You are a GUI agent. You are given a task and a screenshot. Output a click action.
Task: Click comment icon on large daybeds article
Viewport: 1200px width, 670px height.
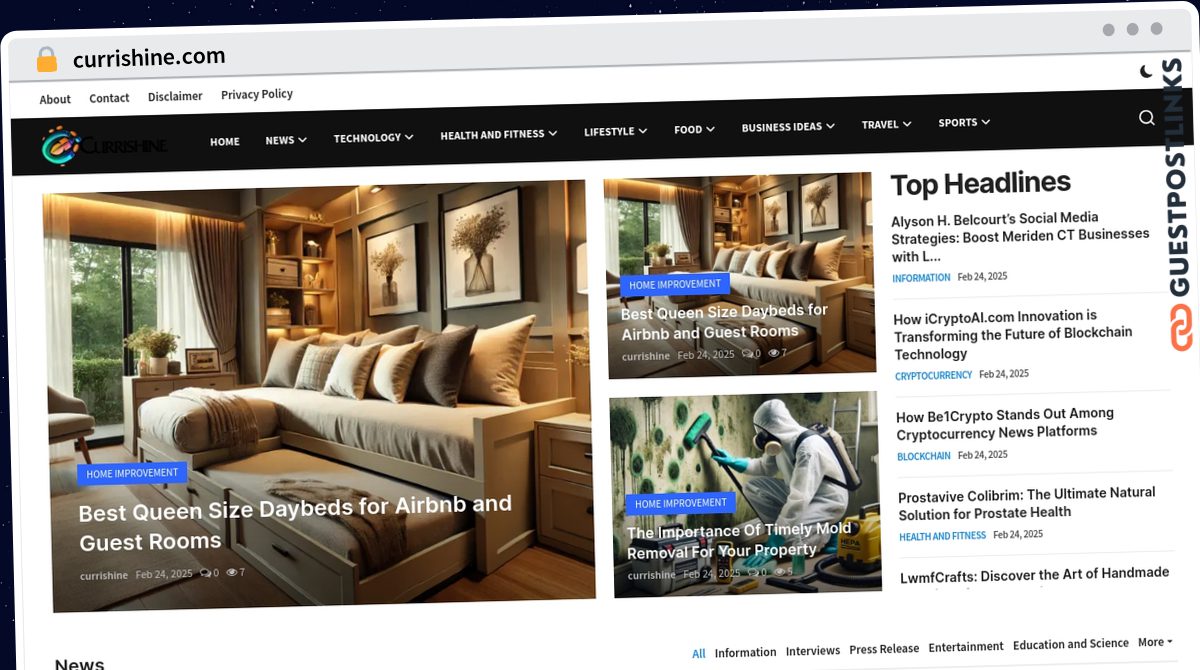click(205, 573)
